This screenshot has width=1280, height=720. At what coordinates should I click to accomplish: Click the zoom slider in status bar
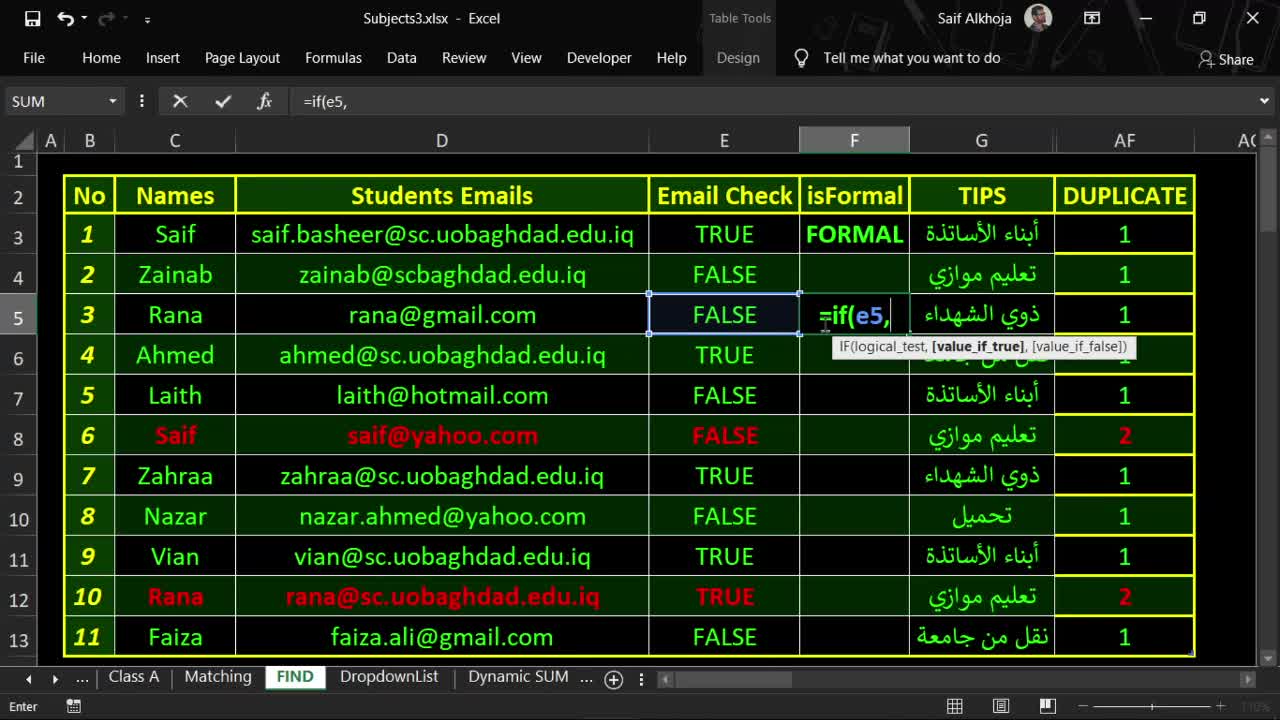point(1152,707)
